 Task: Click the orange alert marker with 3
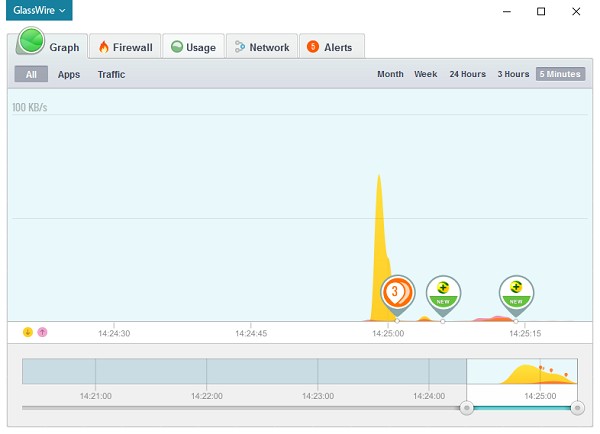click(x=397, y=293)
